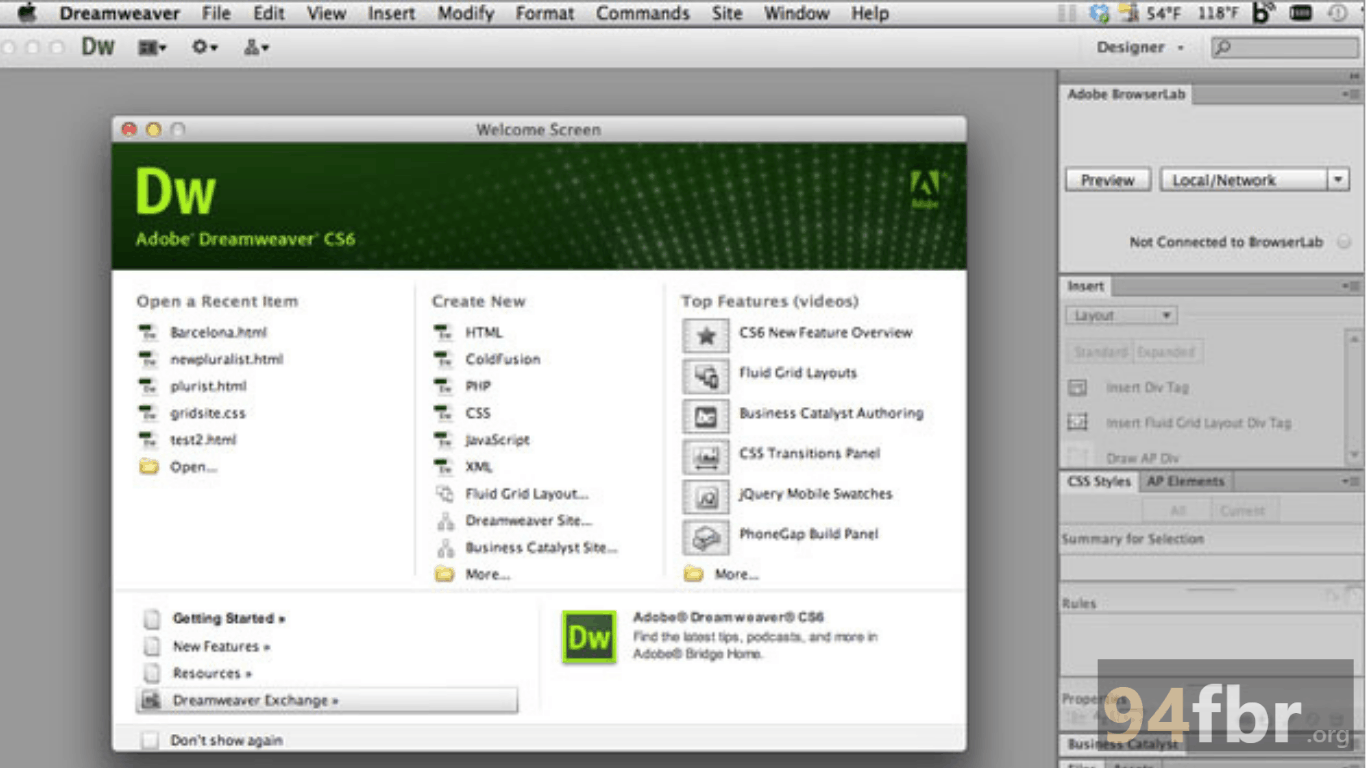Image resolution: width=1366 pixels, height=768 pixels.
Task: Open the Modify menu
Action: tap(466, 13)
